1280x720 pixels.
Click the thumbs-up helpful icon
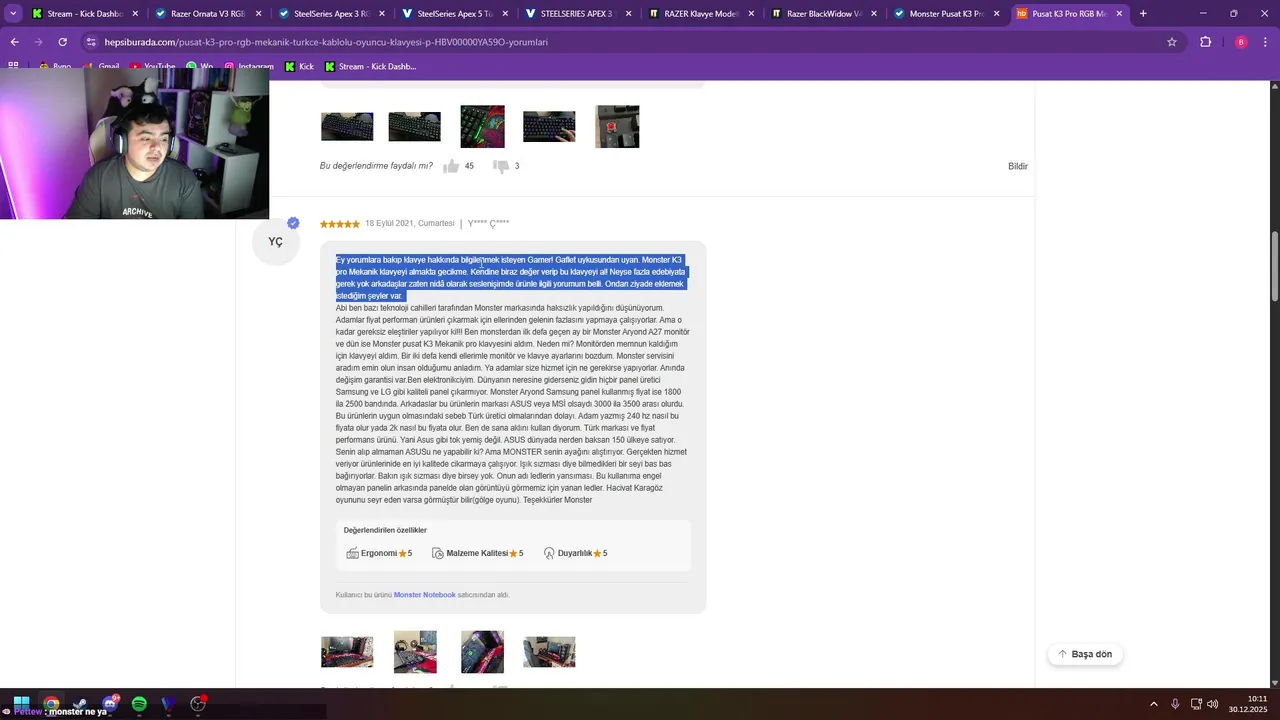[451, 166]
